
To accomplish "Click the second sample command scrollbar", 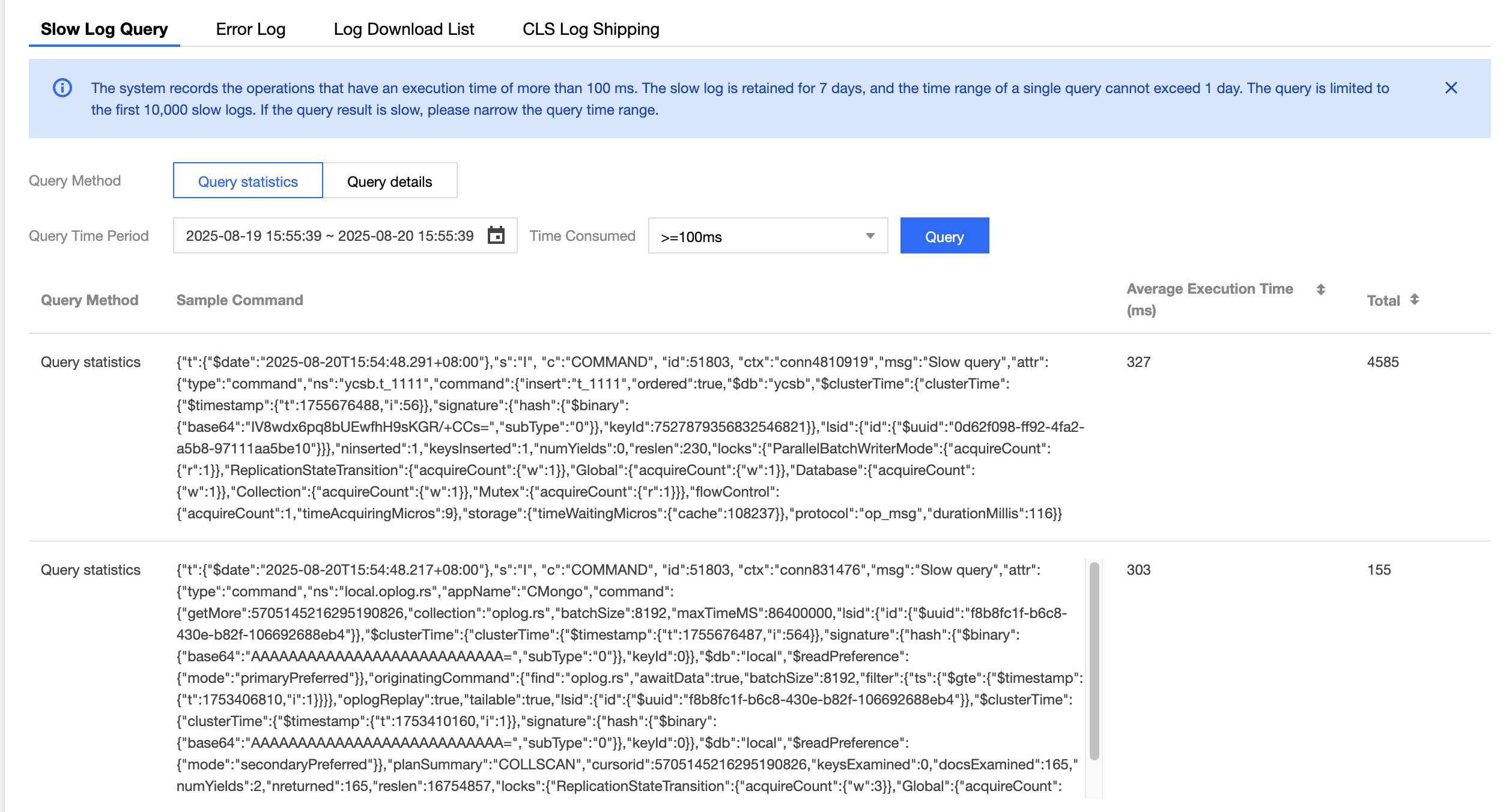I will tap(1094, 661).
